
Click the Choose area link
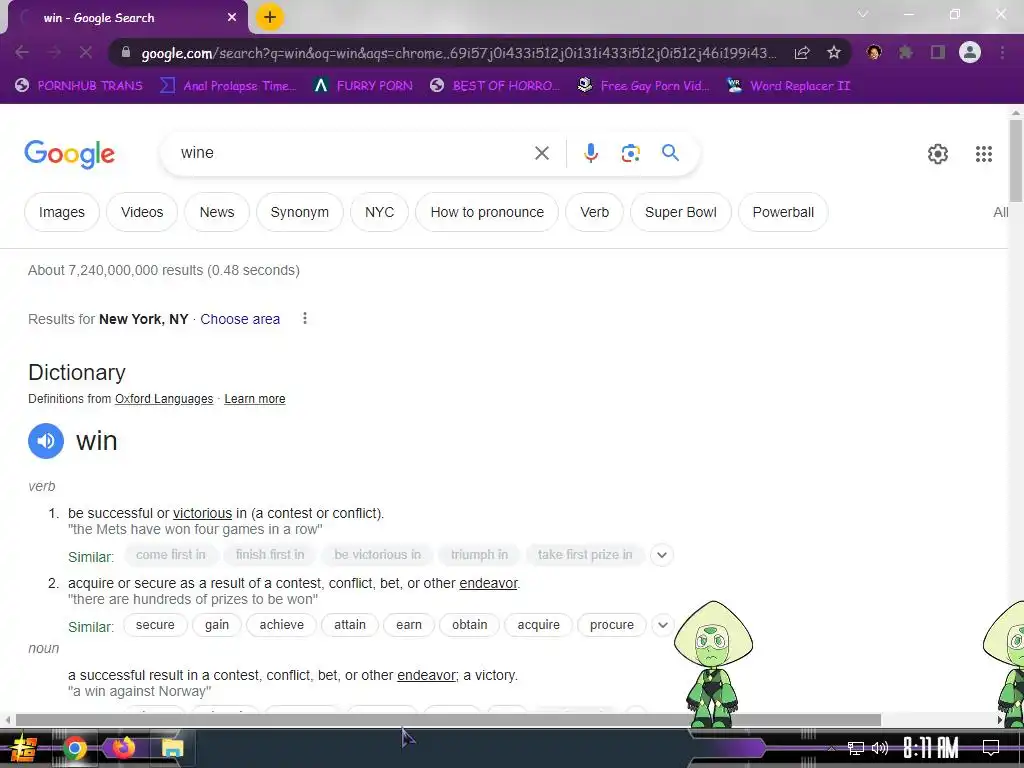[x=240, y=319]
